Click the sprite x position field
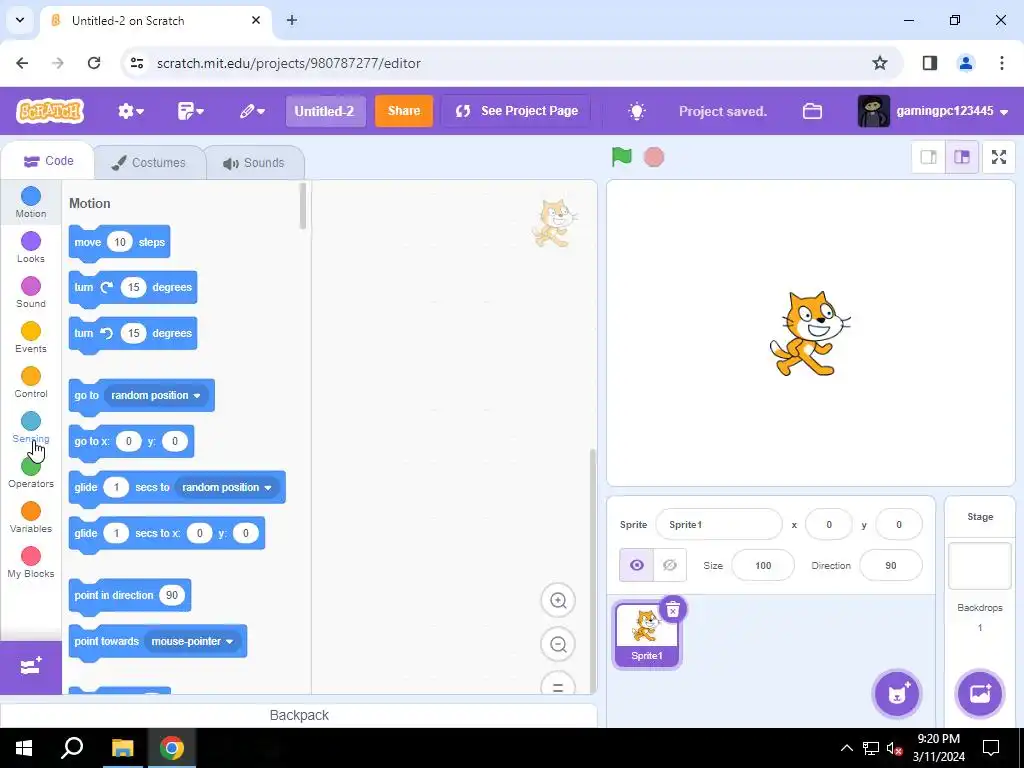This screenshot has height=768, width=1024. pos(829,524)
